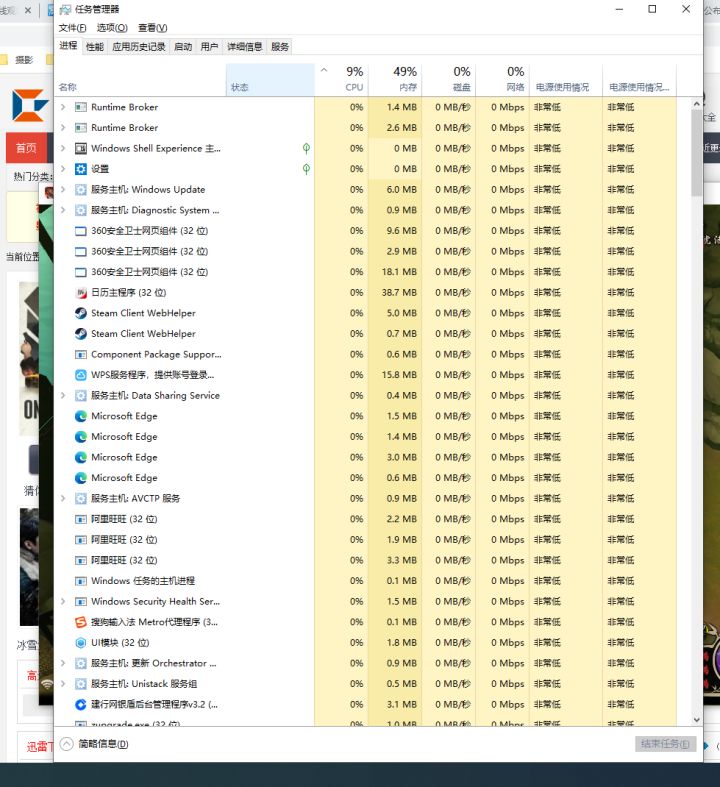Expand 服务主机: AVCTP 服务 group

pos(63,498)
